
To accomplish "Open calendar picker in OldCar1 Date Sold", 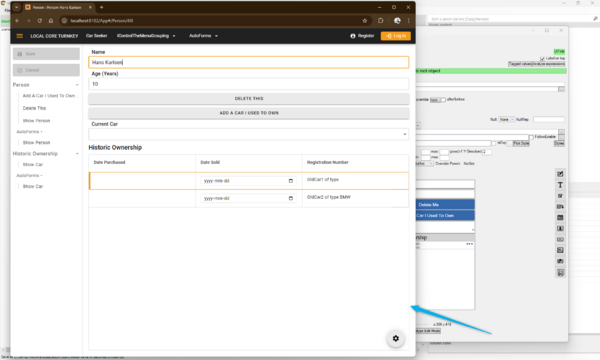I will coord(290,181).
